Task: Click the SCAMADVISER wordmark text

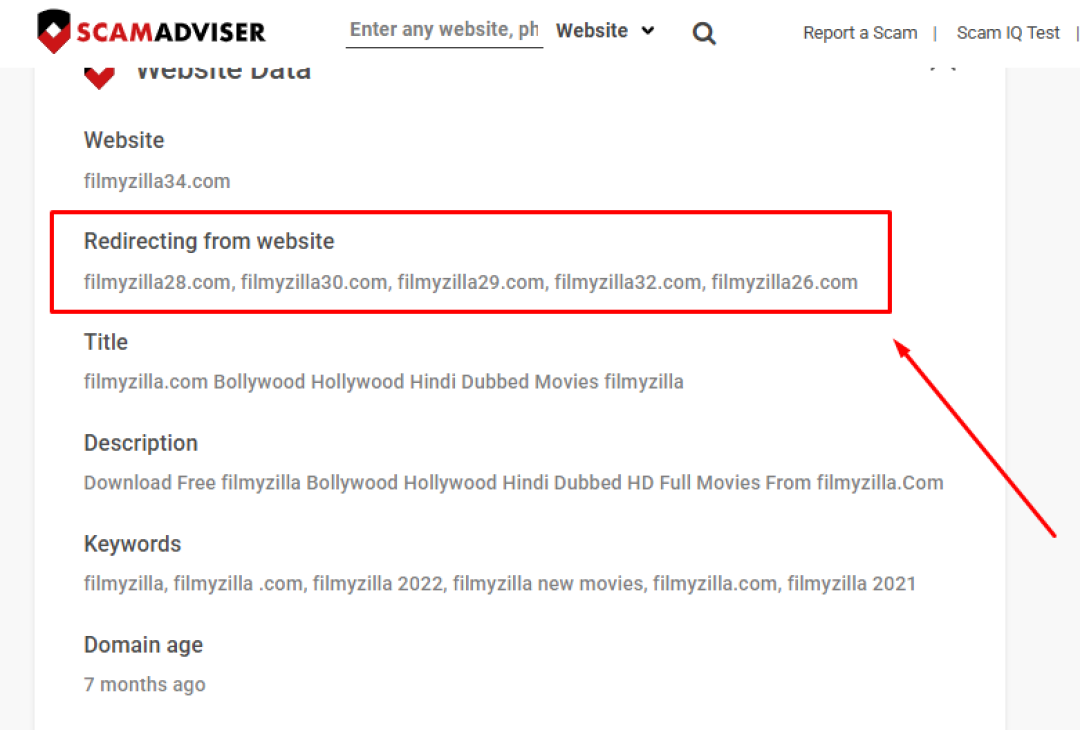Action: pyautogui.click(x=171, y=32)
